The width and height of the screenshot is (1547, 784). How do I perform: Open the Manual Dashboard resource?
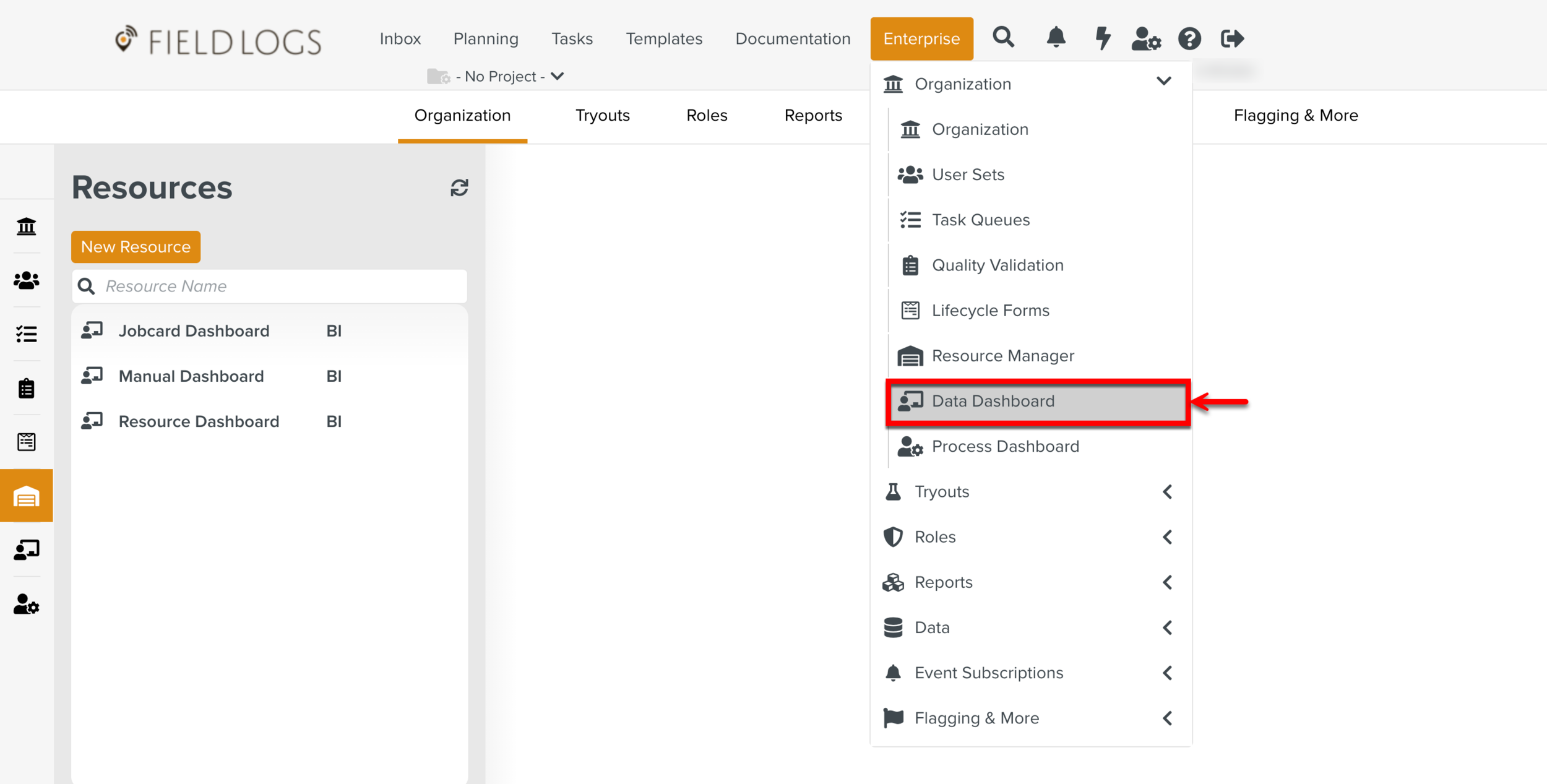191,376
